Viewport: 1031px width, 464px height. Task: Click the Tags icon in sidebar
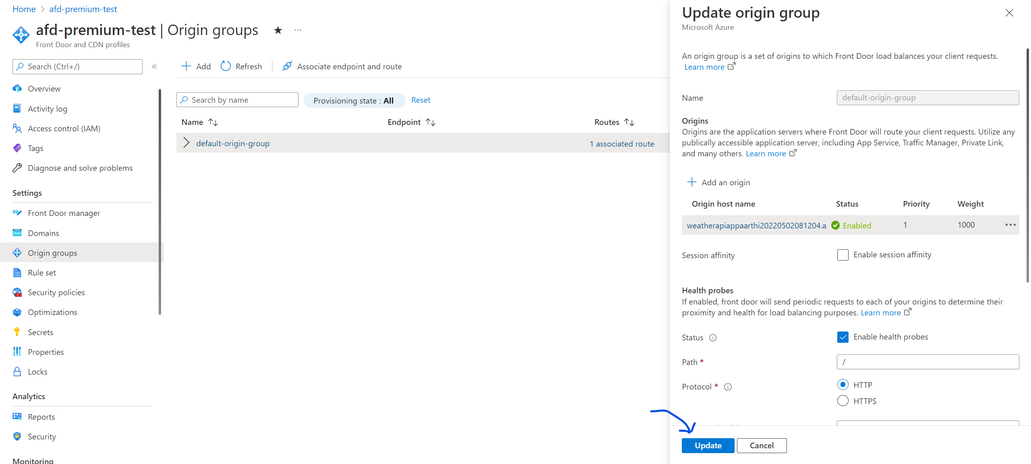(18, 148)
